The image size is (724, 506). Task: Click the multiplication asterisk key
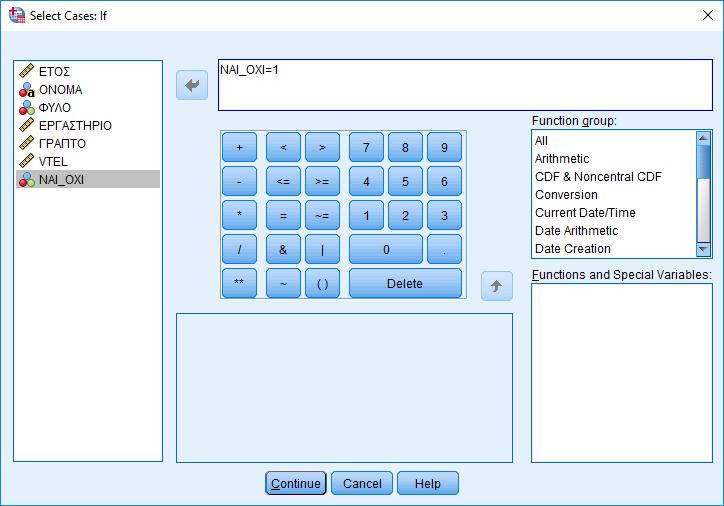pyautogui.click(x=239, y=215)
